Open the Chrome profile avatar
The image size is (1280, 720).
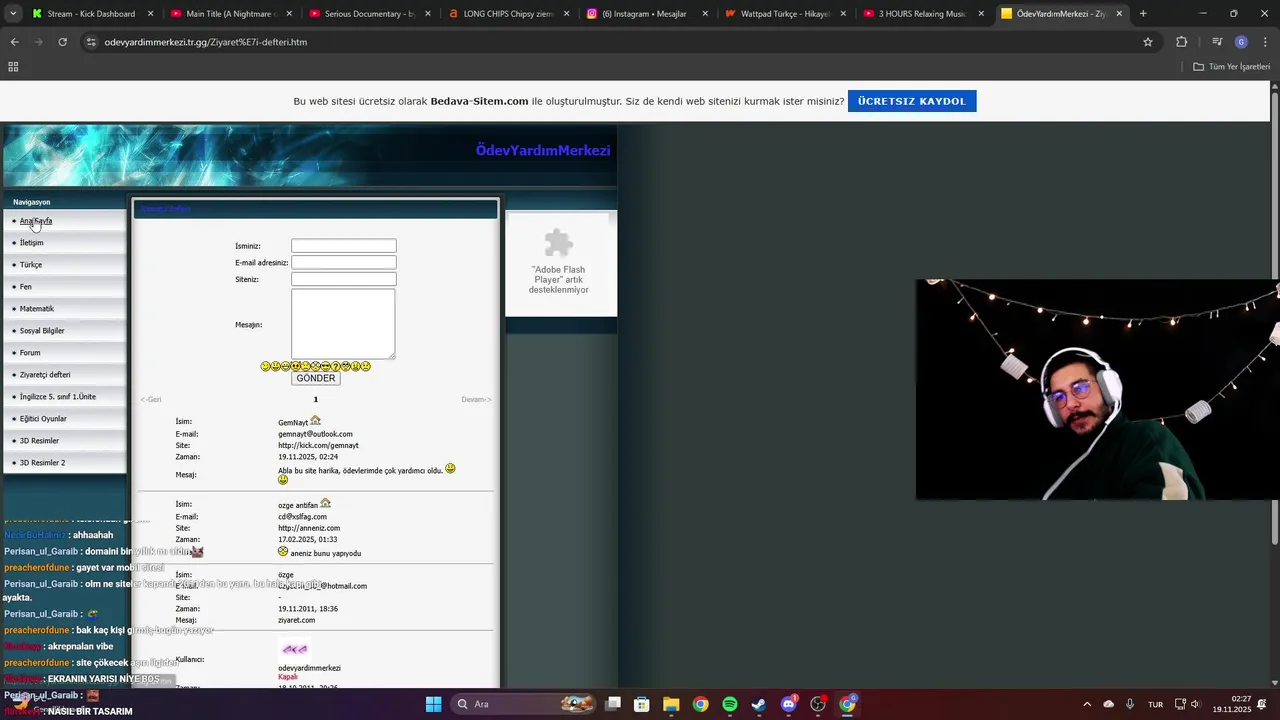[x=1241, y=42]
